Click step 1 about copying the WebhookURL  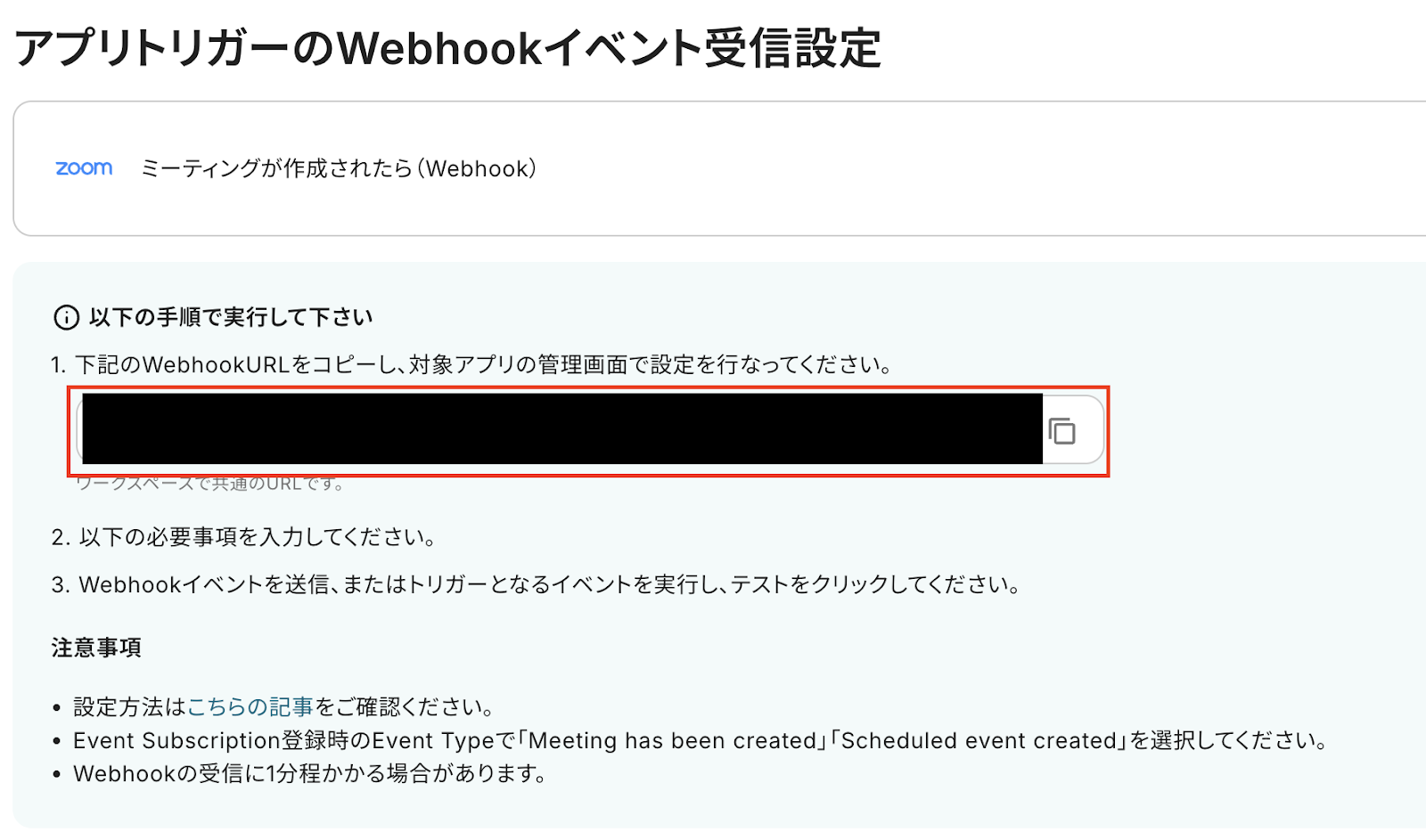coord(472,365)
